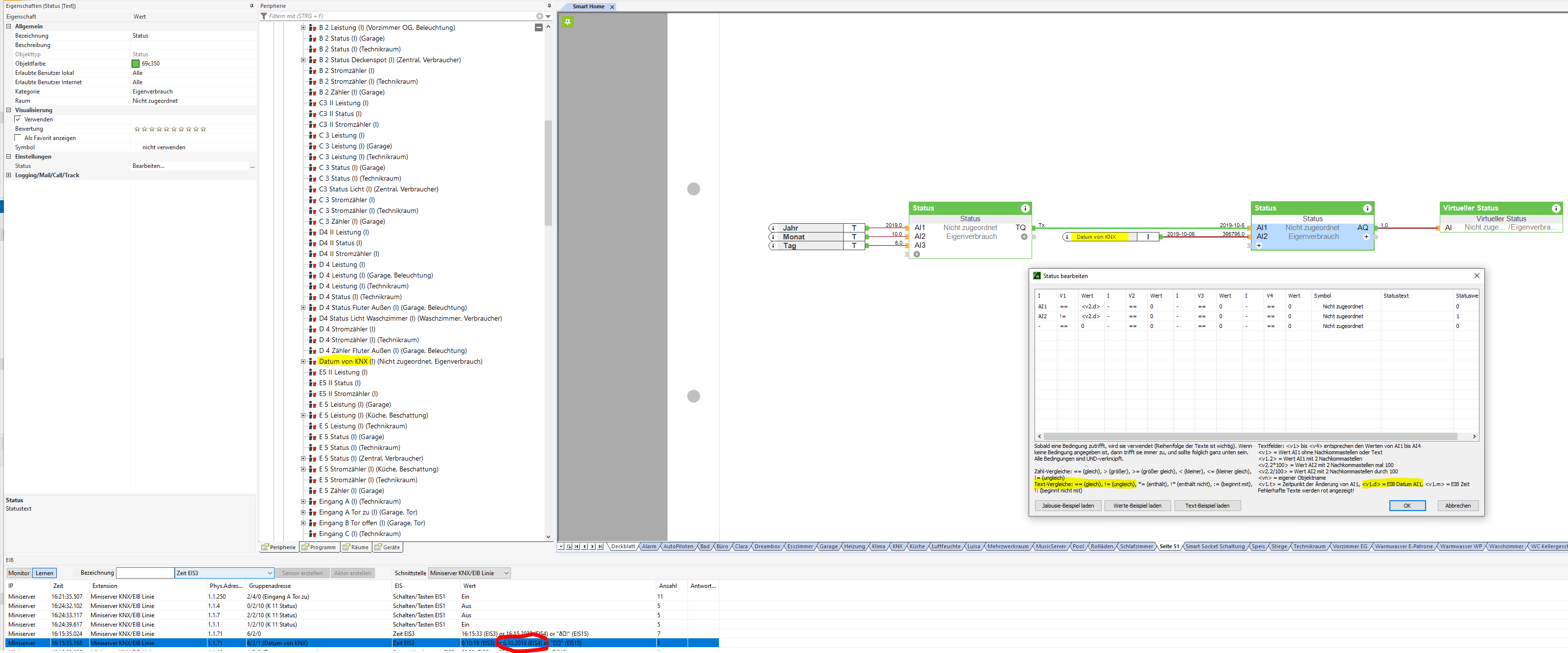Uncheck the Verwenden checkbox
Screen dimensions: 1568x653
tap(18, 119)
